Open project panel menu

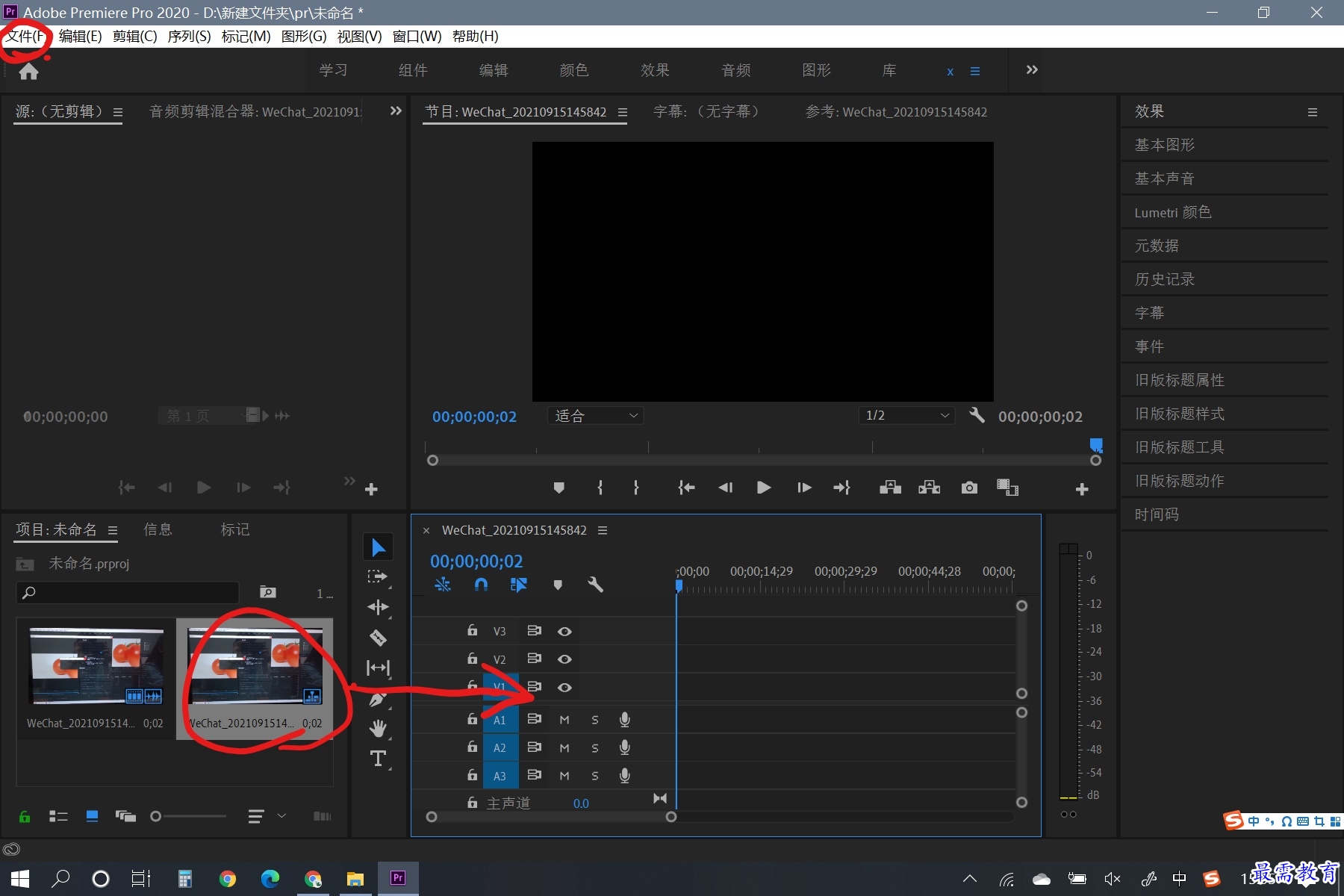click(113, 530)
